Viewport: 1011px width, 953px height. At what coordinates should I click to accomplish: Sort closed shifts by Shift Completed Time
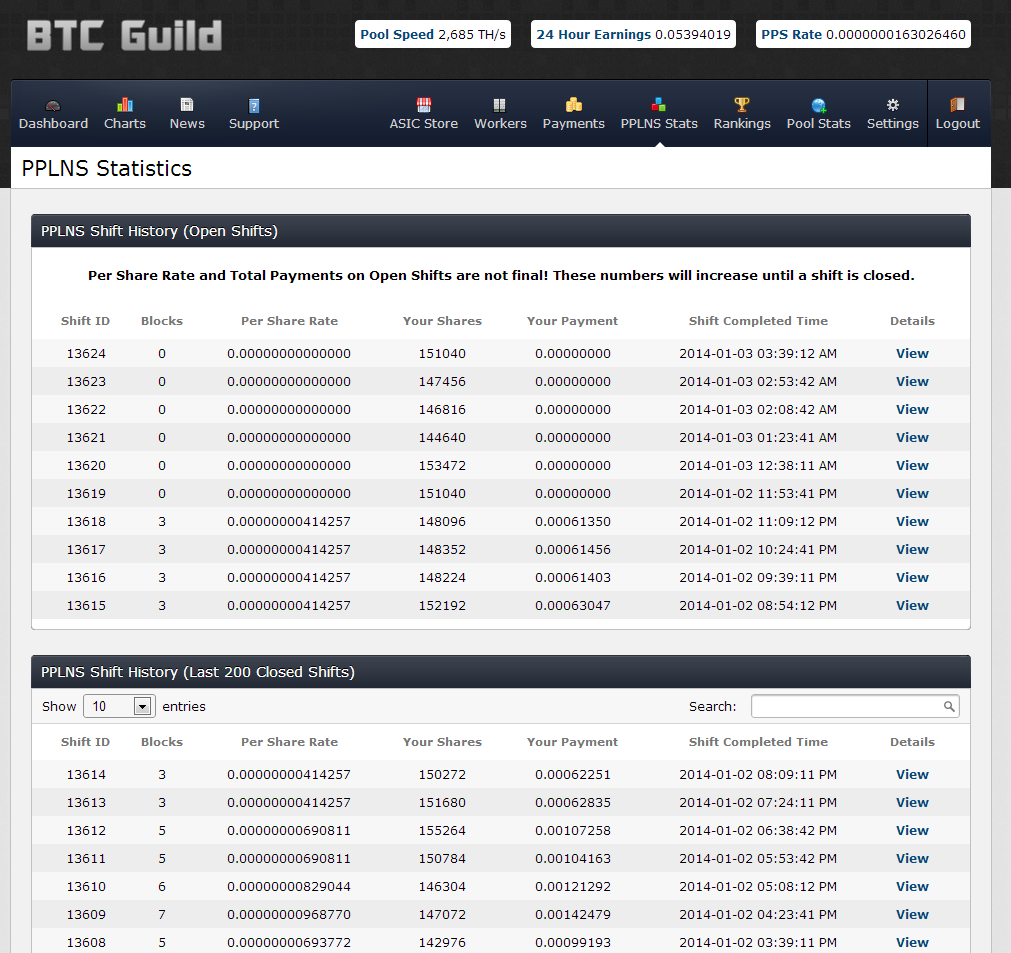point(758,742)
